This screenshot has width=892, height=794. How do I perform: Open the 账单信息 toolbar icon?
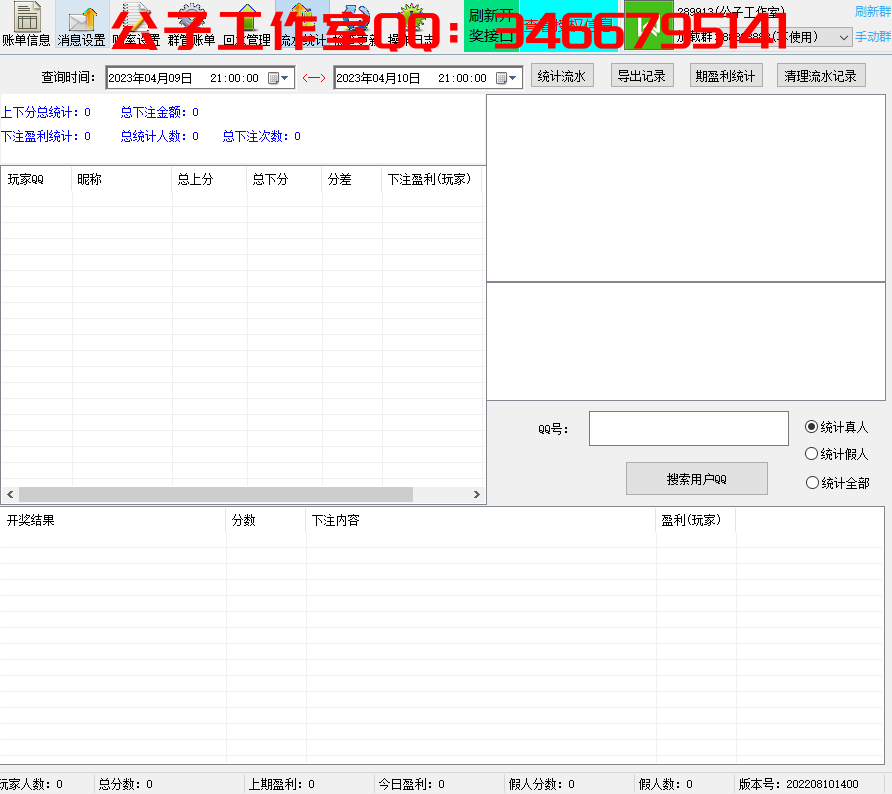(26, 24)
